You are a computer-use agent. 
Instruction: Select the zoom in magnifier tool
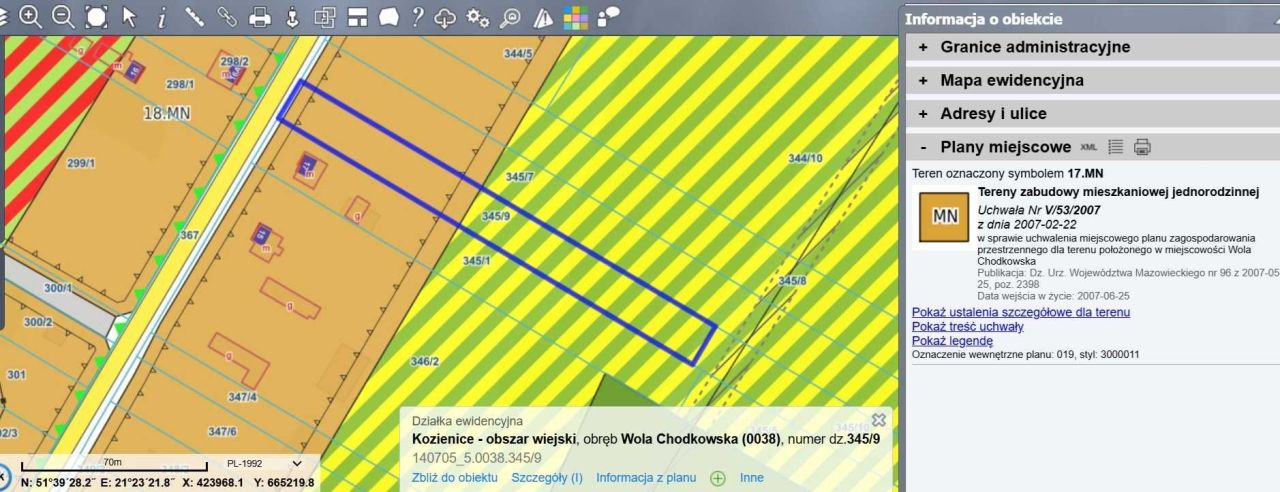coord(31,16)
